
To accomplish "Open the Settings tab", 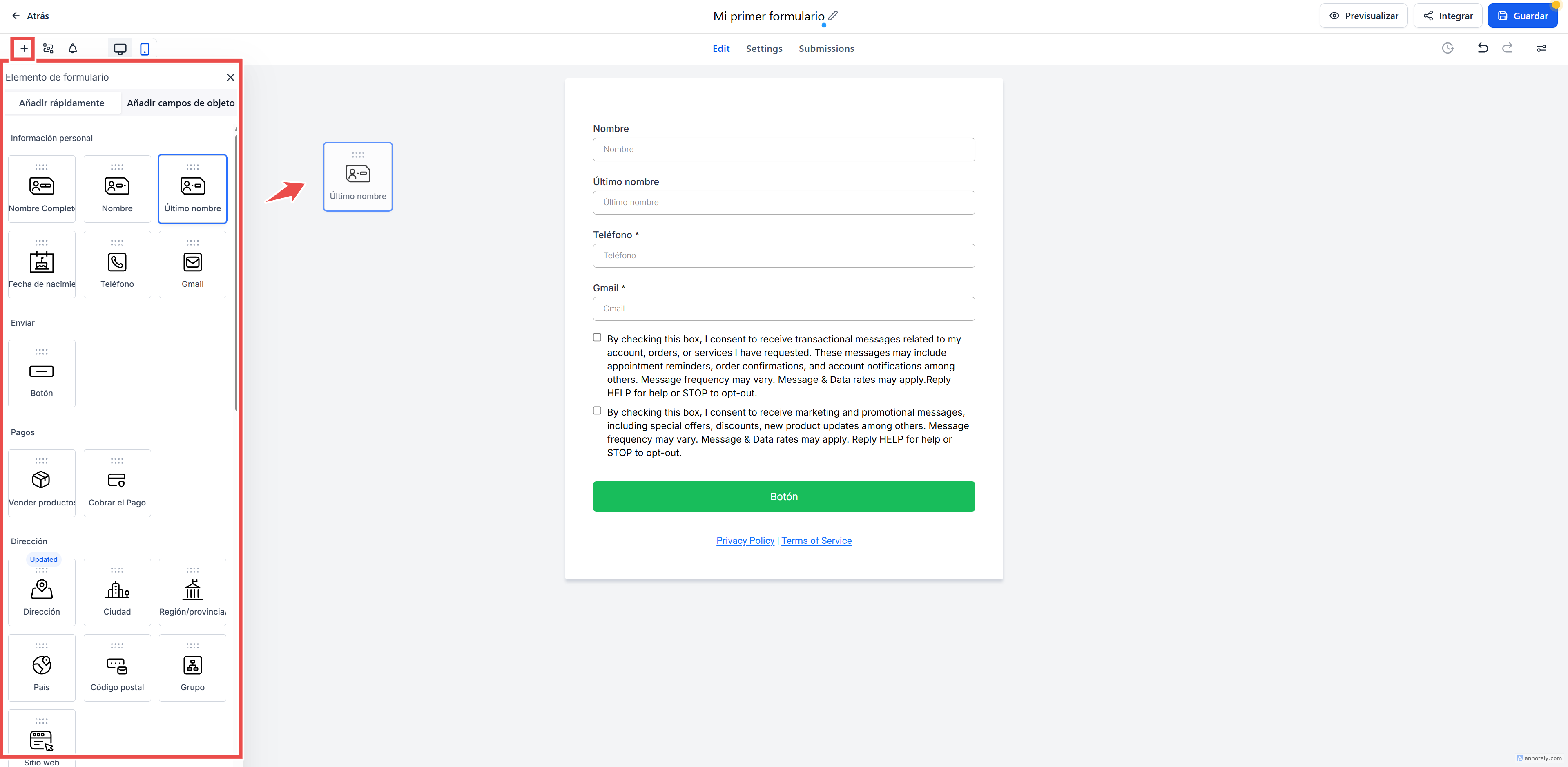I will (x=764, y=49).
